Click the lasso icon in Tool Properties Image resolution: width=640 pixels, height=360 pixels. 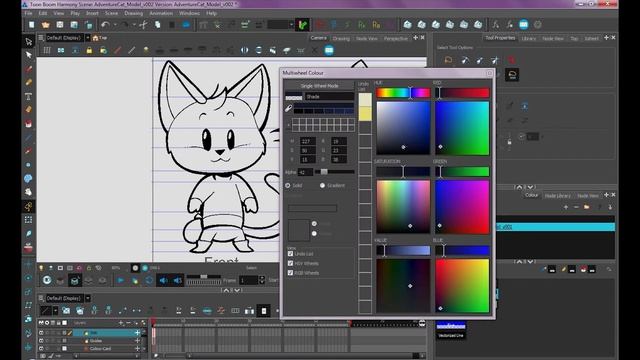point(448,60)
